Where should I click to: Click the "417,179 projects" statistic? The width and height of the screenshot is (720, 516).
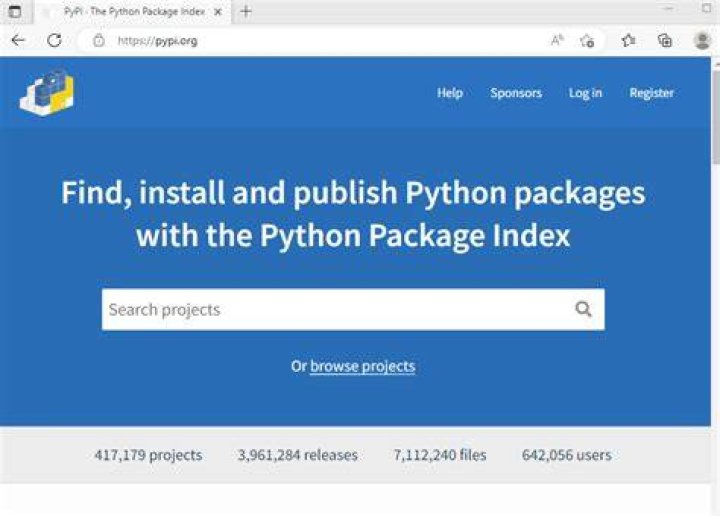(148, 455)
